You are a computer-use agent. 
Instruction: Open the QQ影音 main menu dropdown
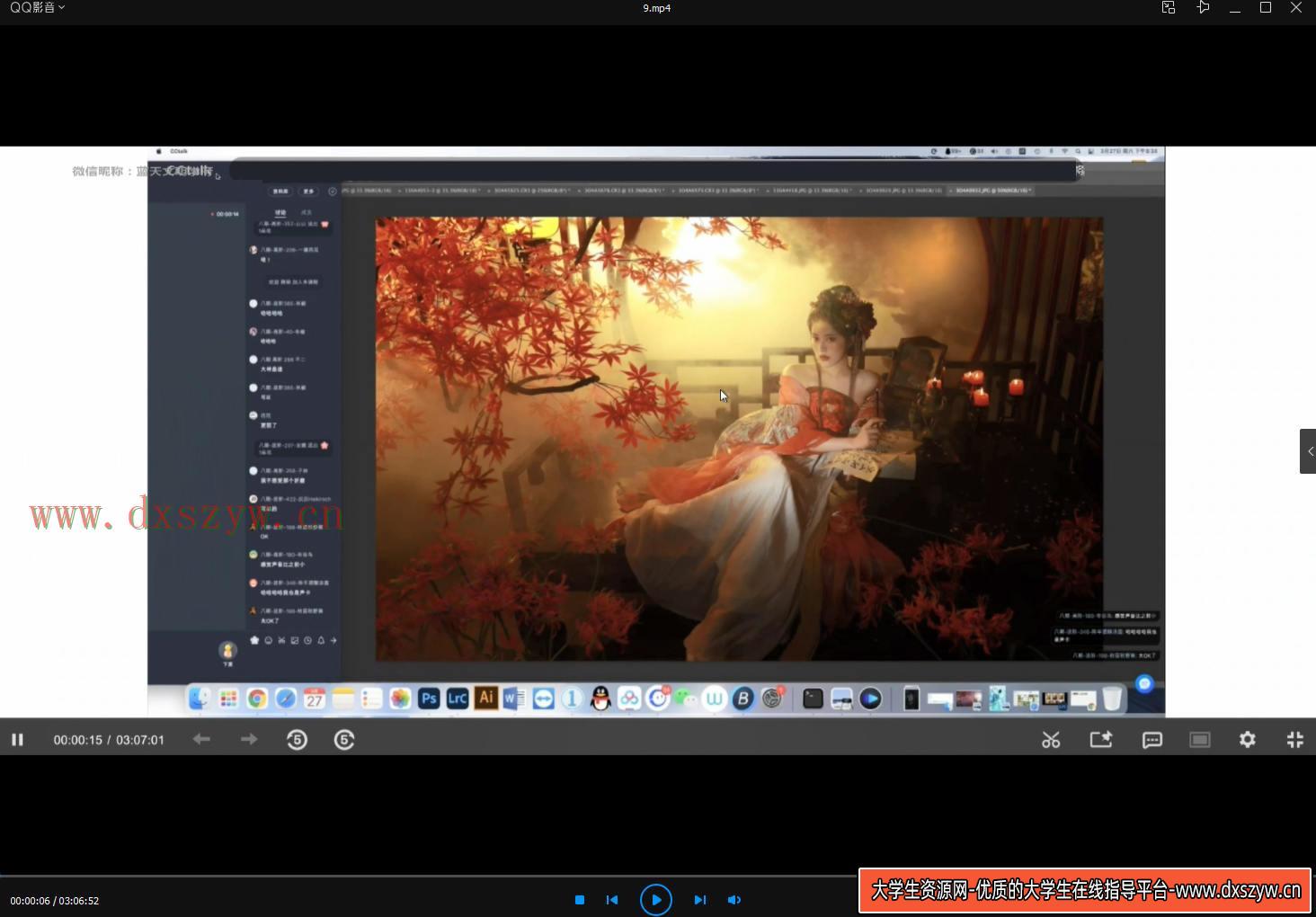click(38, 7)
